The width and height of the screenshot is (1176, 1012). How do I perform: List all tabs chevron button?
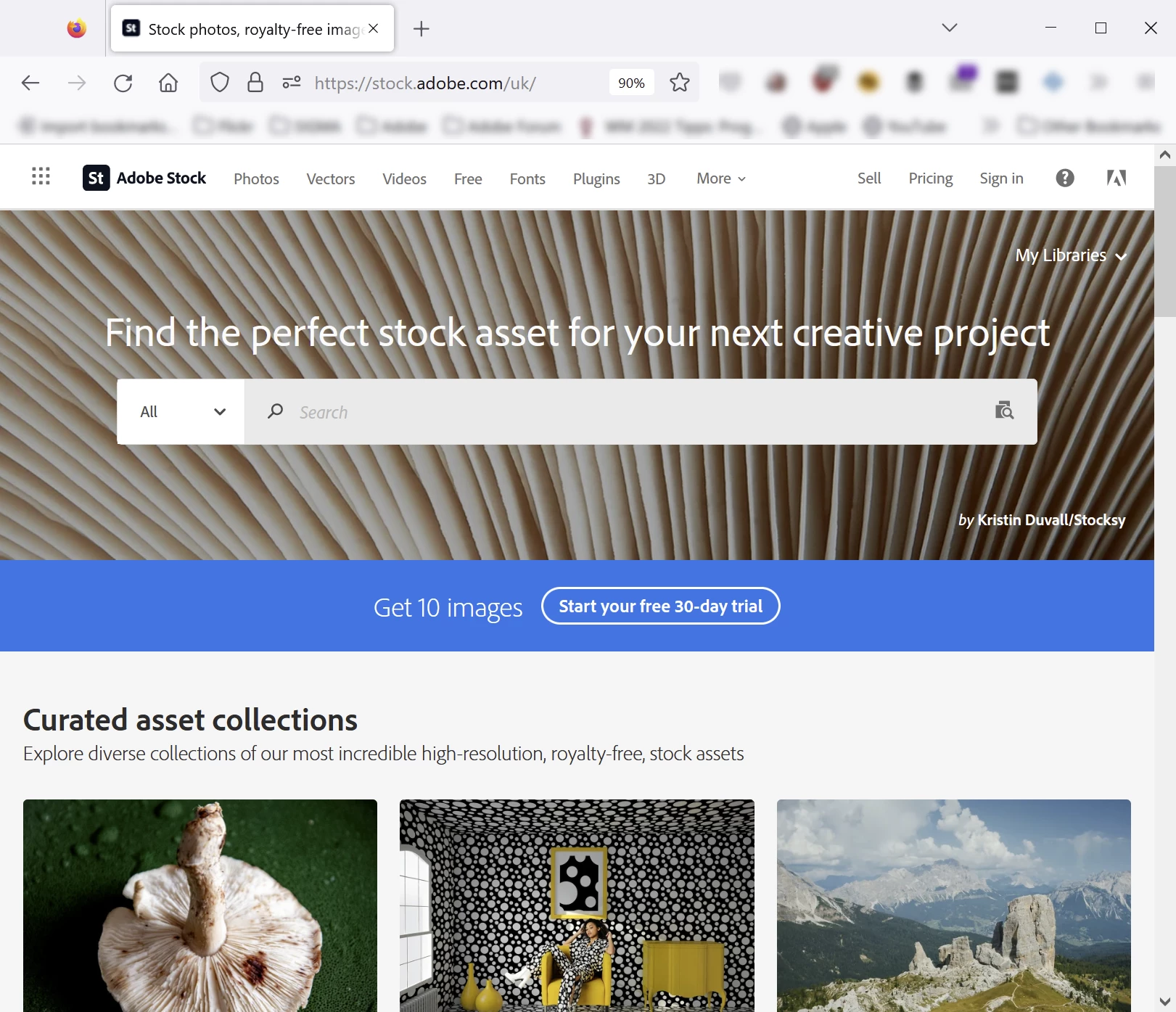950,28
